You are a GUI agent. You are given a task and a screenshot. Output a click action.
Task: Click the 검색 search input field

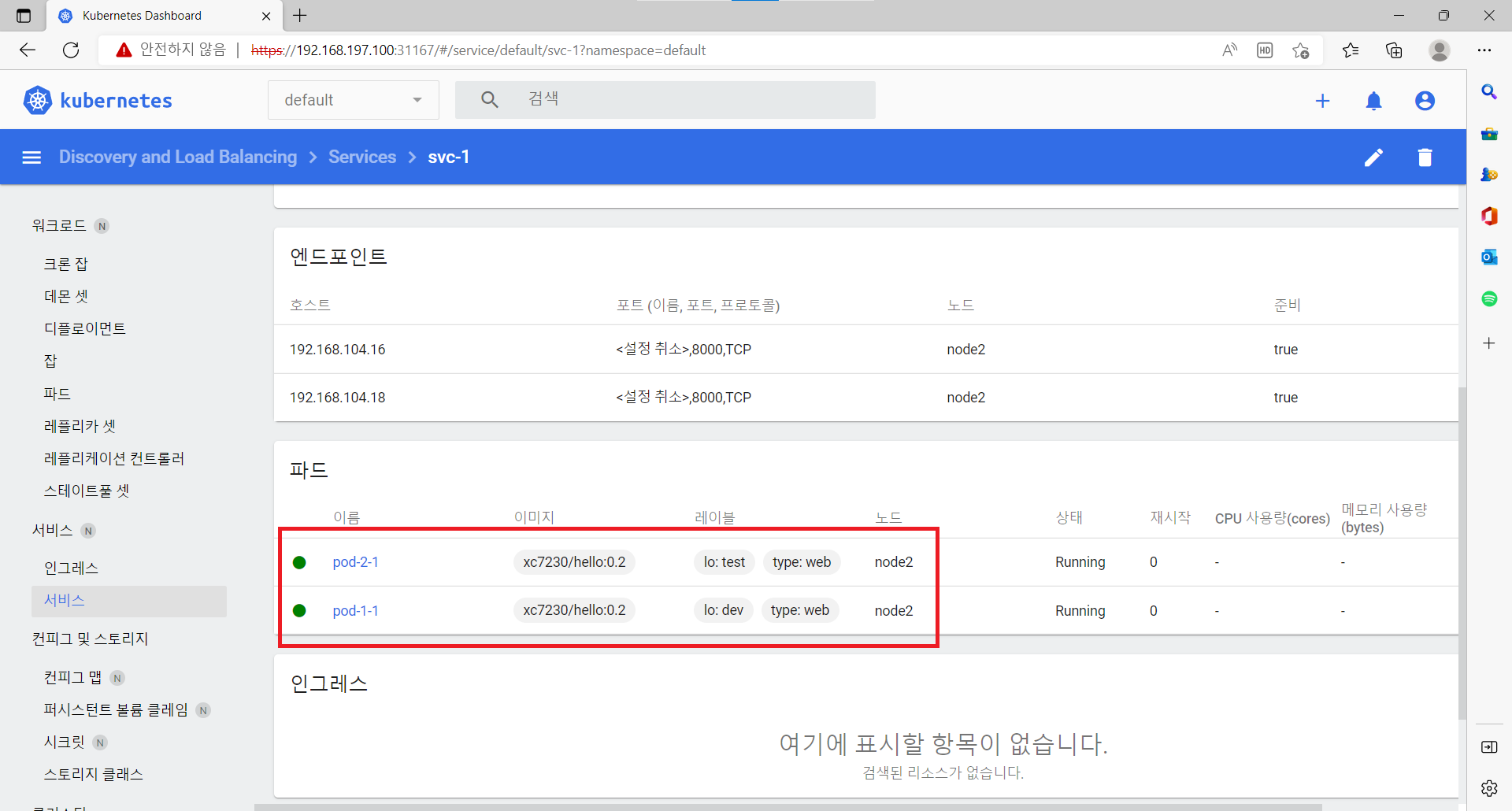[665, 100]
